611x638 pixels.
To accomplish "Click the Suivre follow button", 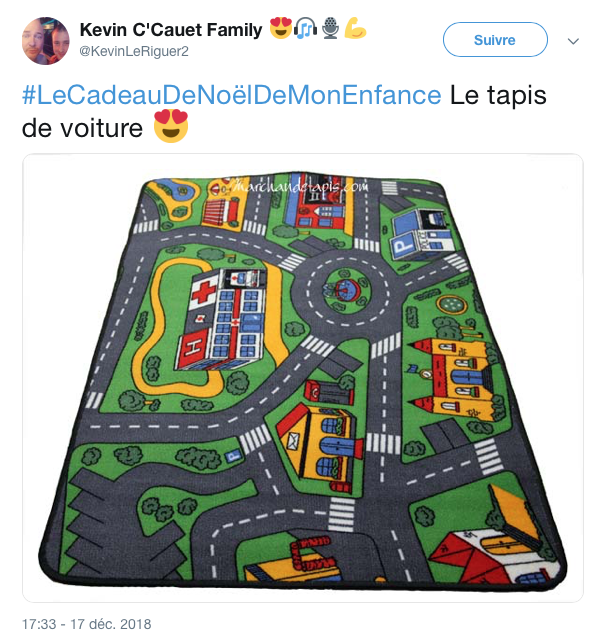I will [495, 40].
